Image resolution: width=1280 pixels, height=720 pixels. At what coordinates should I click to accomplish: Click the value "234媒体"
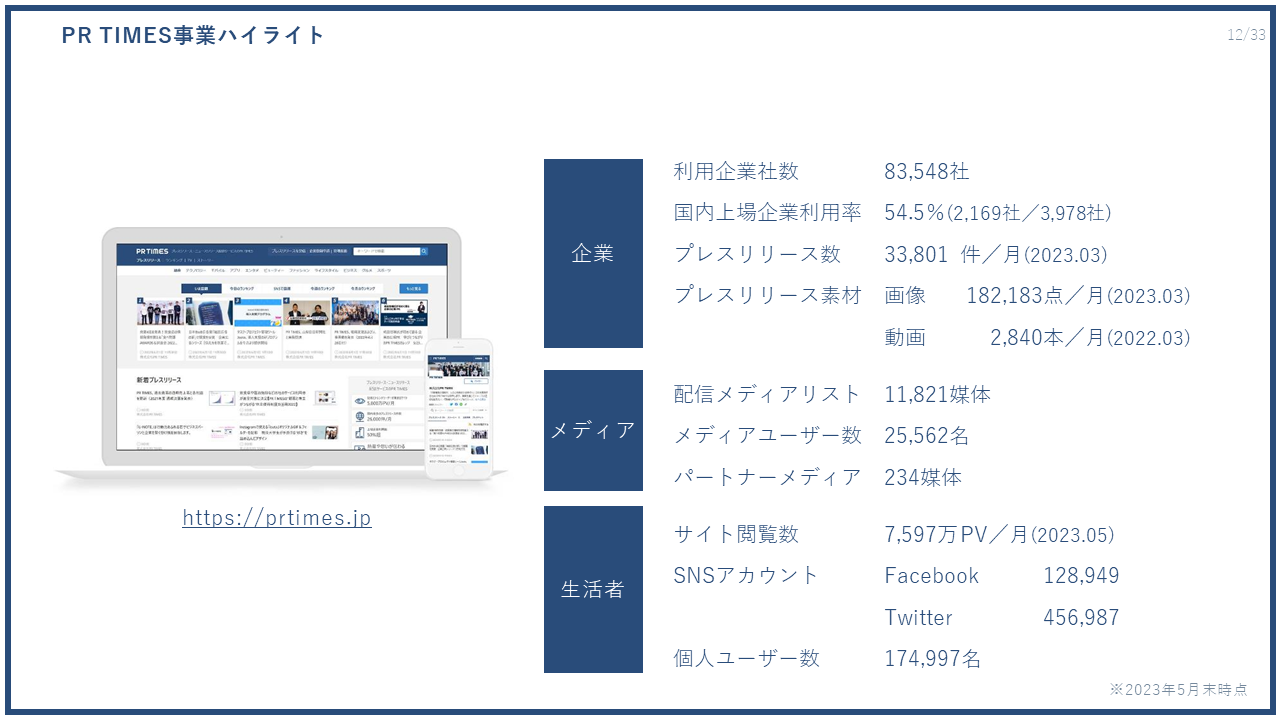[923, 478]
